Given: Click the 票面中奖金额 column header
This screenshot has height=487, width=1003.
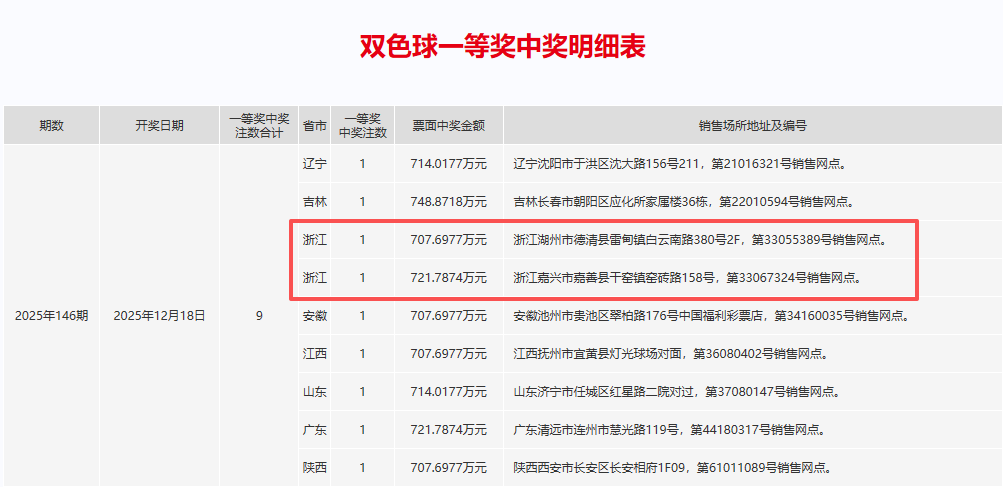Looking at the screenshot, I should point(448,125).
